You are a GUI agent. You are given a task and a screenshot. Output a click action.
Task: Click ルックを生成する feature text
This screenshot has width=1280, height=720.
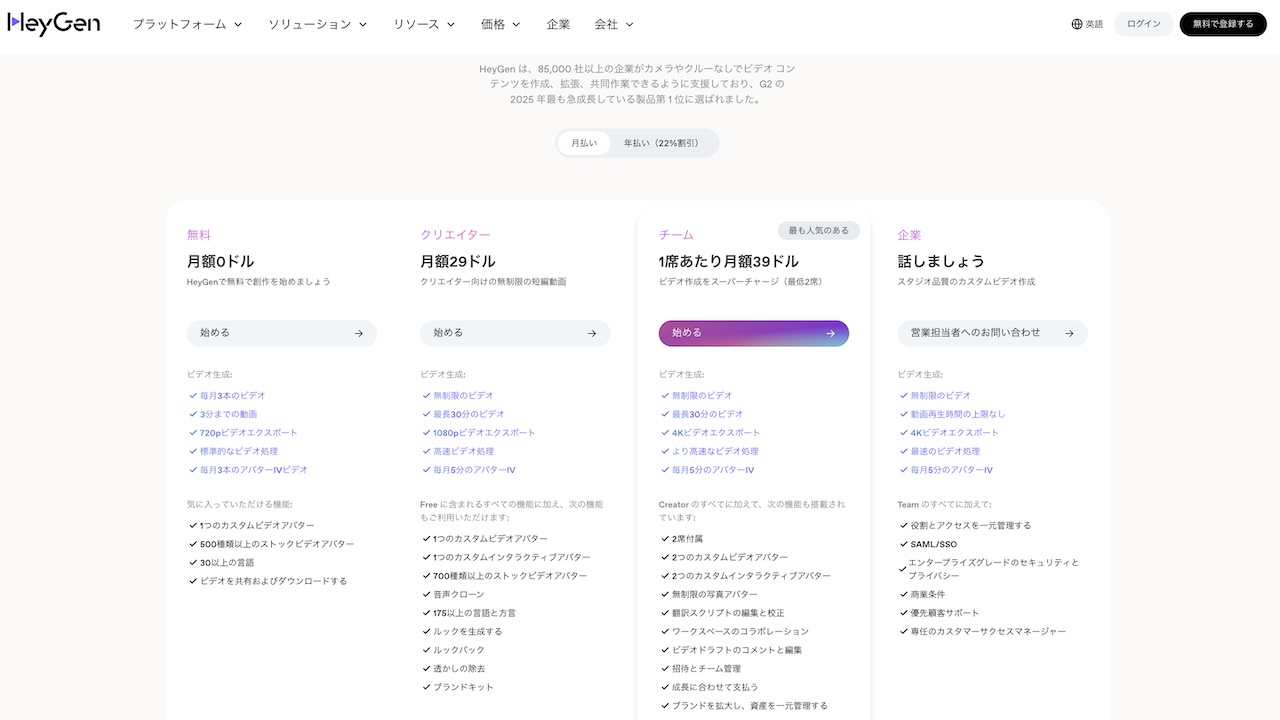tap(467, 631)
